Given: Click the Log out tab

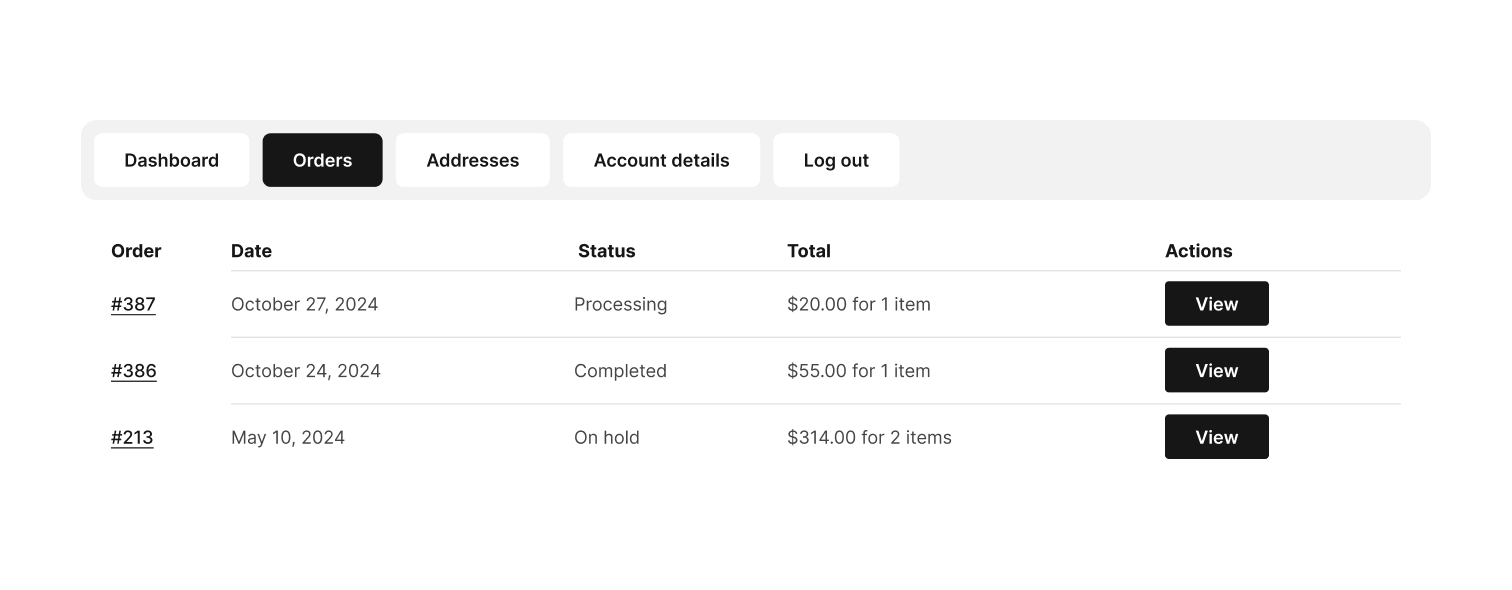Looking at the screenshot, I should [836, 160].
